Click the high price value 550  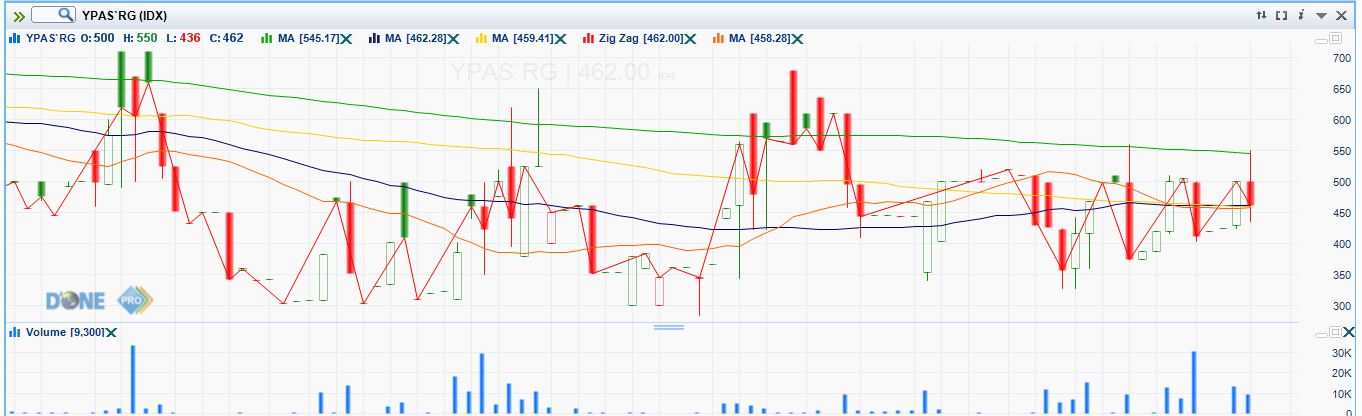pyautogui.click(x=146, y=38)
